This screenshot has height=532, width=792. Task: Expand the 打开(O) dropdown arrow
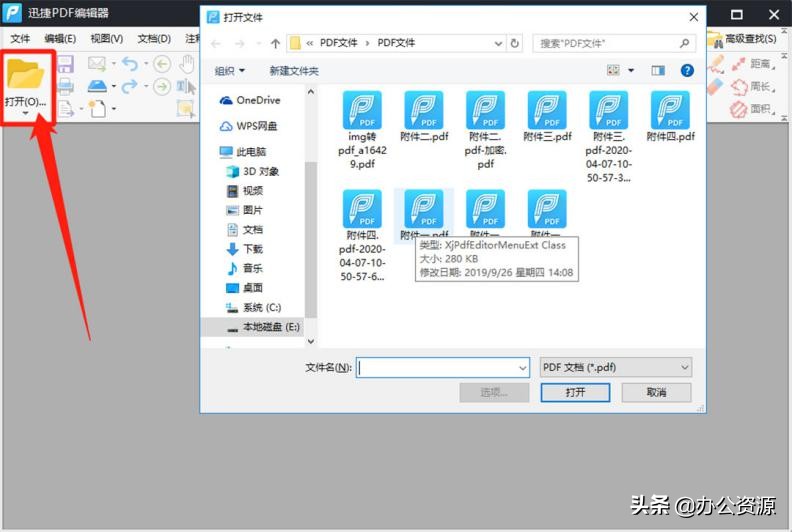click(25, 113)
